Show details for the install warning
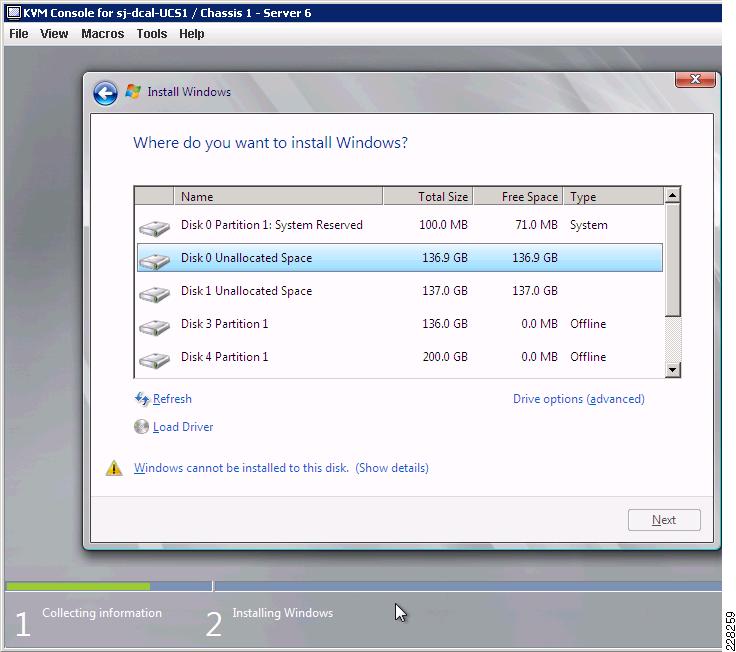Screen dimensions: 736x652 click(x=392, y=468)
